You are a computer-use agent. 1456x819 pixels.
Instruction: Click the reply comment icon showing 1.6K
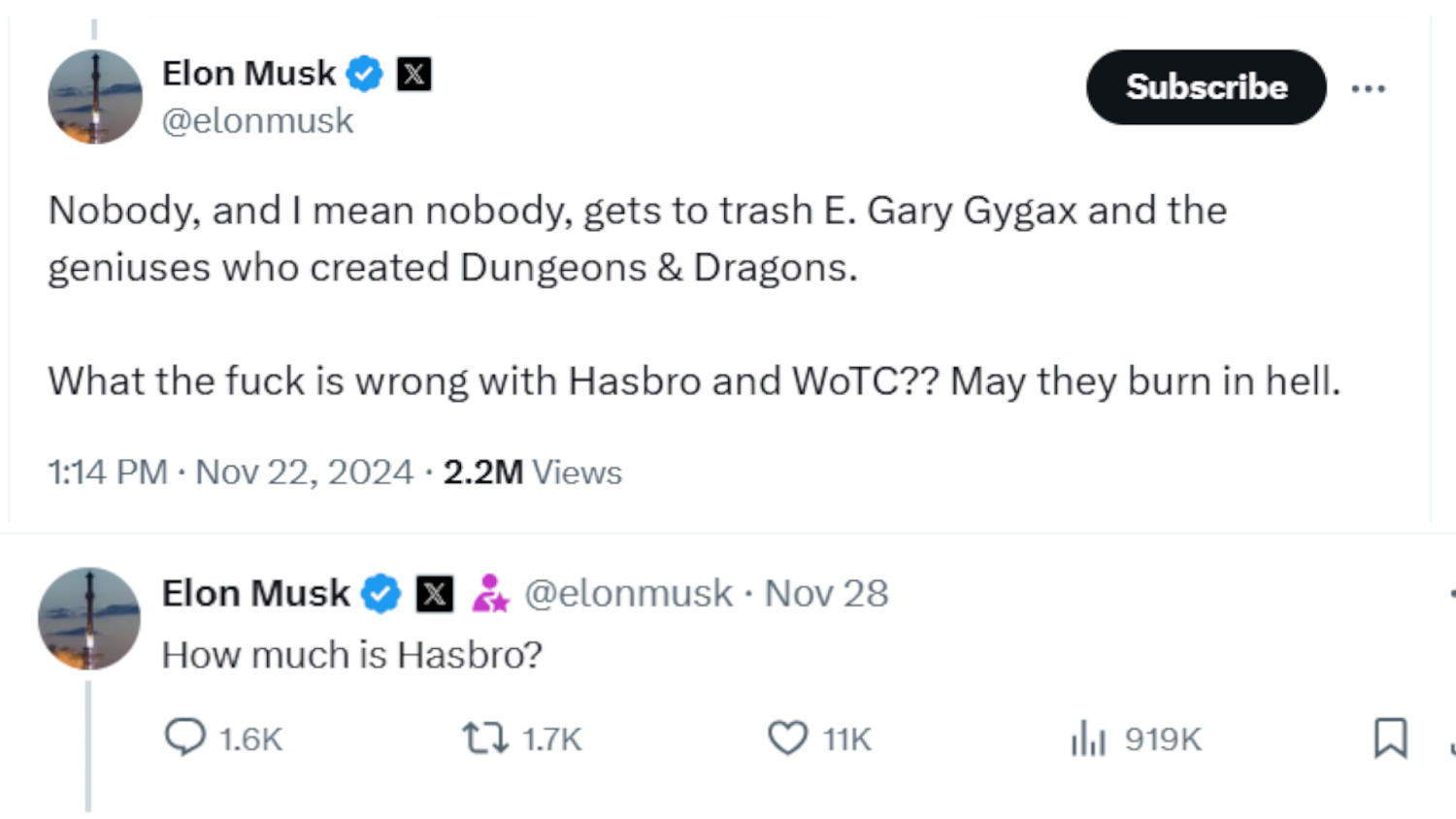184,737
